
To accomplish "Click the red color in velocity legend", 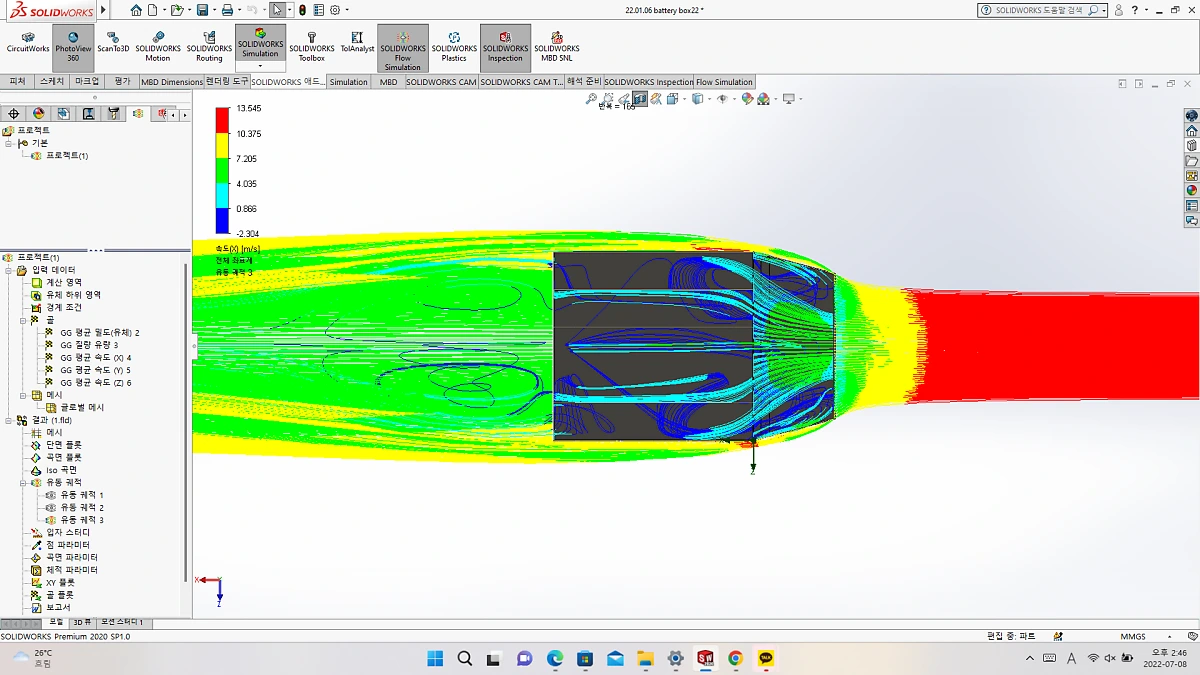I will tap(223, 118).
